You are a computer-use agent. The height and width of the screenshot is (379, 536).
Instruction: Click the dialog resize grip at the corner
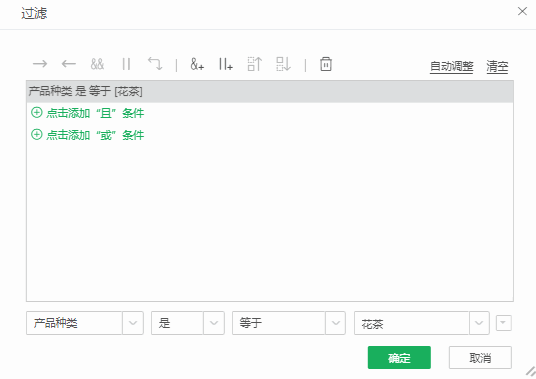[531, 372]
